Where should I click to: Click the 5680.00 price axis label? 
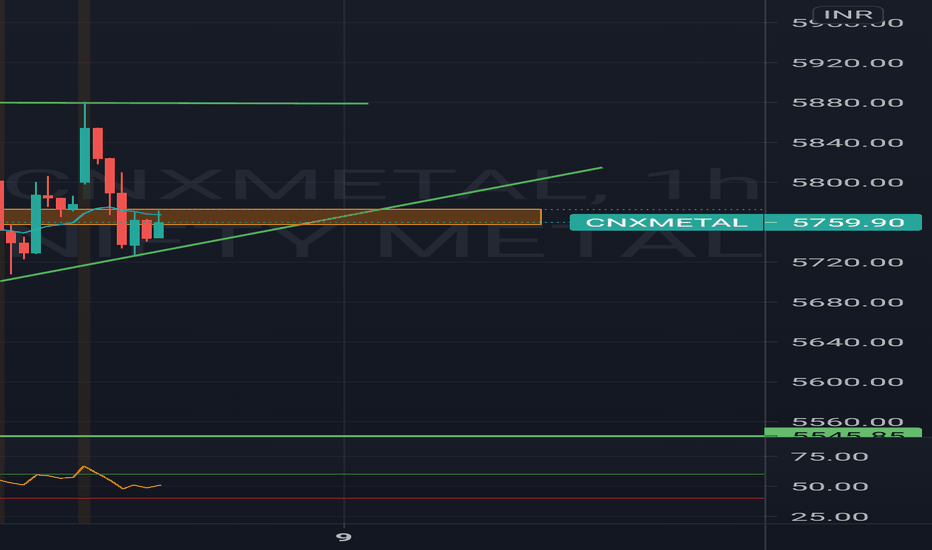click(x=848, y=302)
